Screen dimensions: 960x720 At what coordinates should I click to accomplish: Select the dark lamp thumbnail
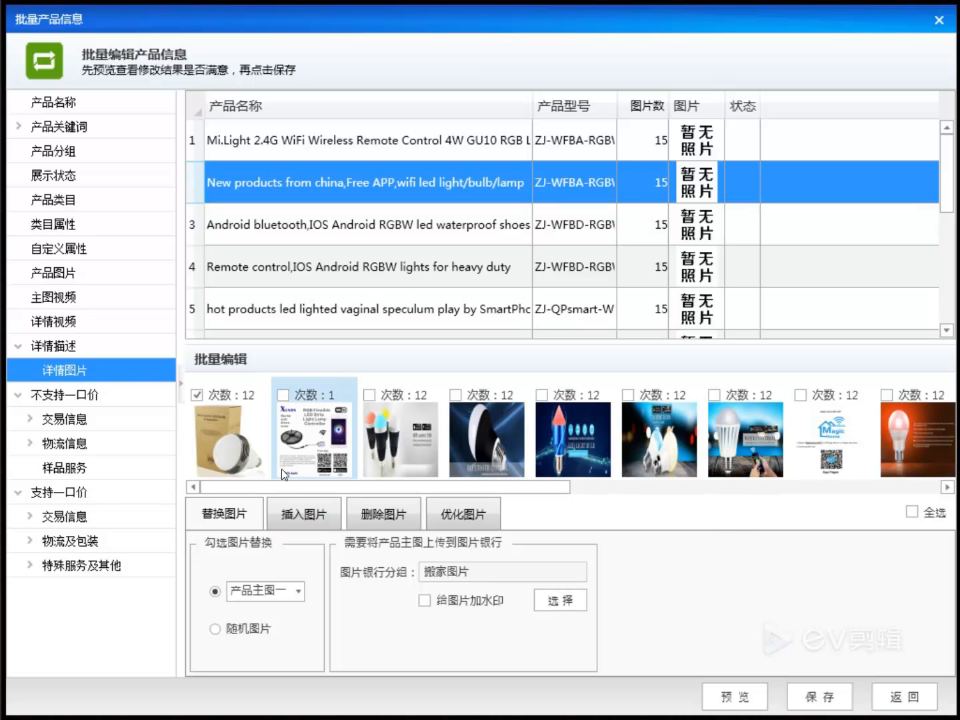pos(487,440)
